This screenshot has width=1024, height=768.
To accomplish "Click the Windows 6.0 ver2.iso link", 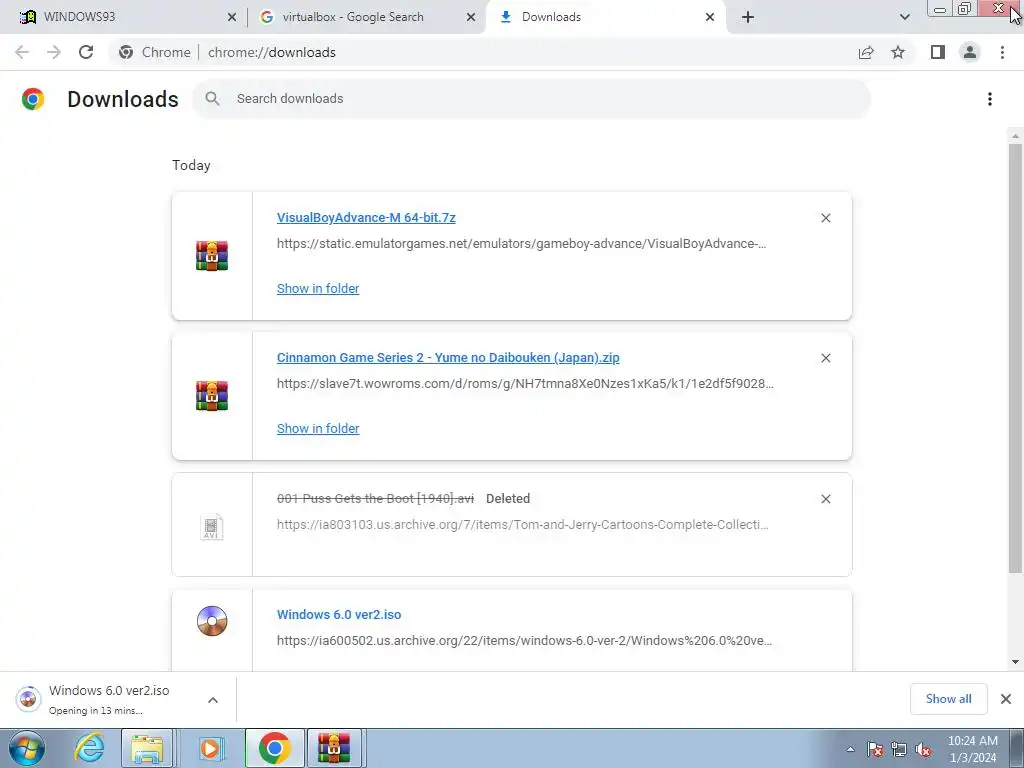I will pos(339,615).
